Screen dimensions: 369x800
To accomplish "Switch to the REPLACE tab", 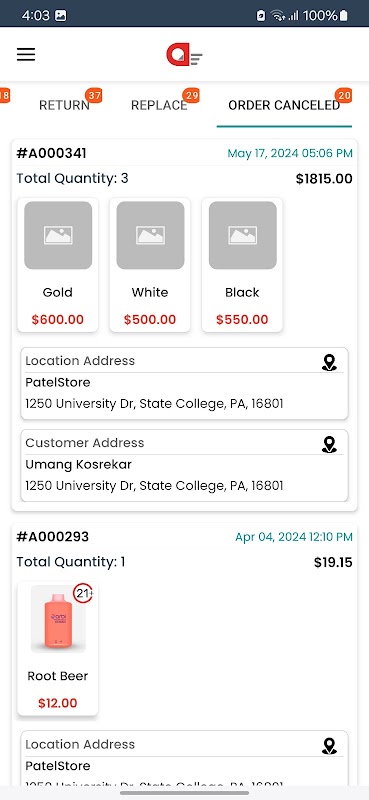I will point(159,105).
